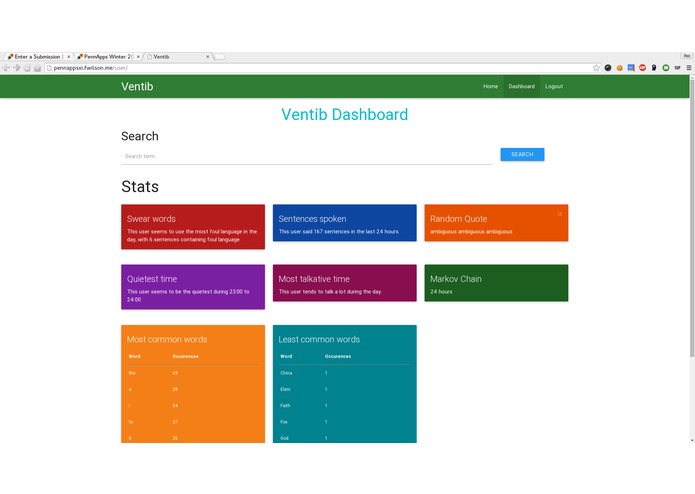Select the count 69 in Most common words
Image resolution: width=695 pixels, height=494 pixels.
point(175,373)
